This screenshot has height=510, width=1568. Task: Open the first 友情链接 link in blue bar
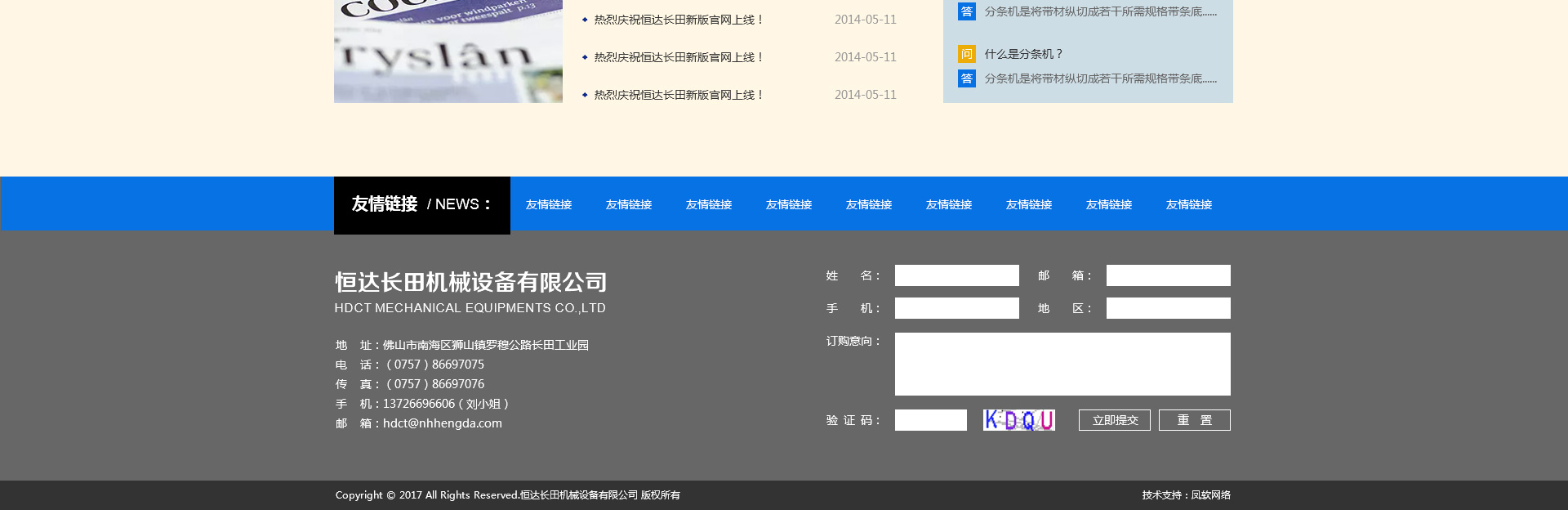[549, 204]
